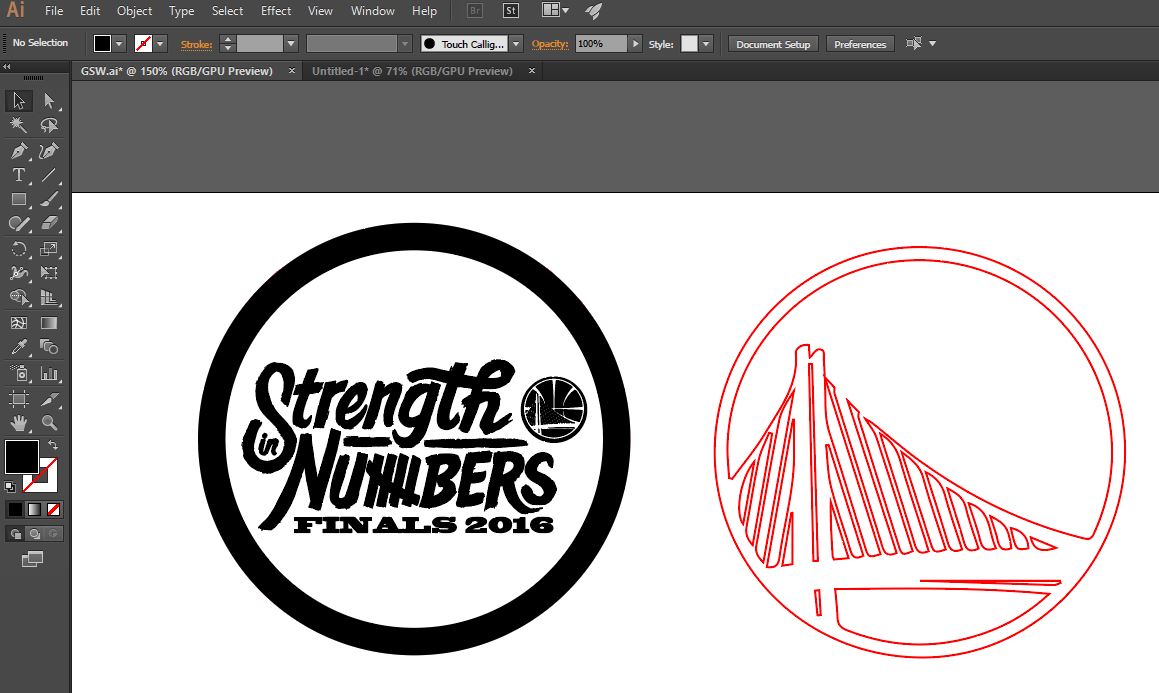
Task: Open the fill color dropdown arrow
Action: [x=119, y=44]
